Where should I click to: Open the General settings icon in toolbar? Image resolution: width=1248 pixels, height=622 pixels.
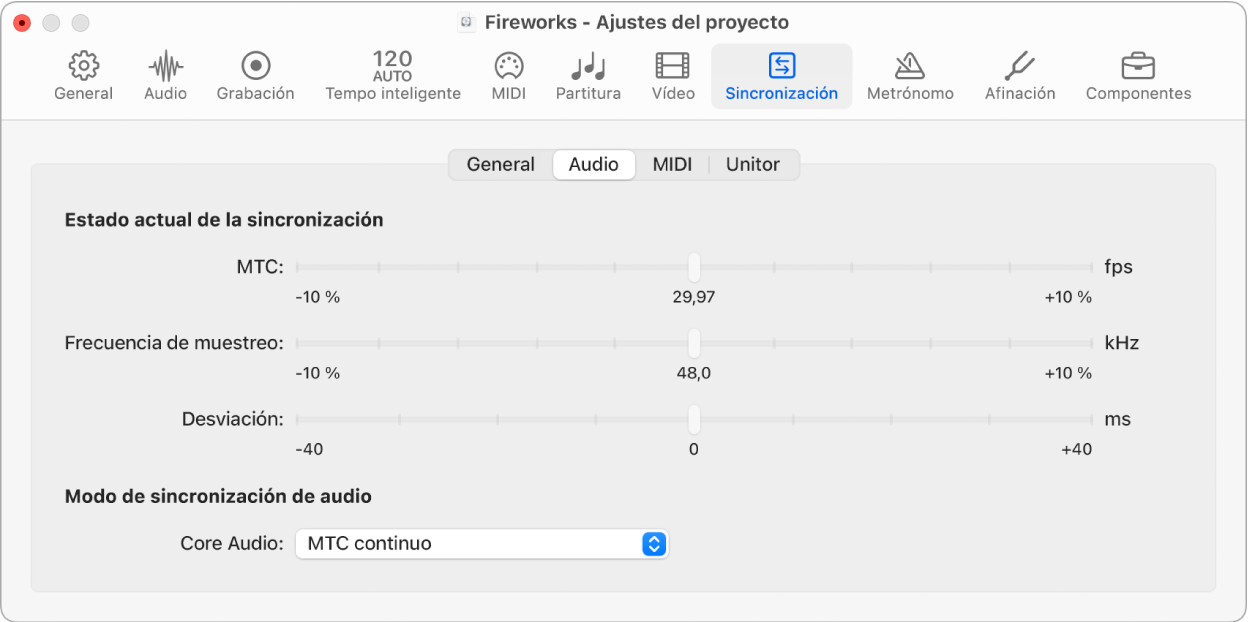(83, 76)
